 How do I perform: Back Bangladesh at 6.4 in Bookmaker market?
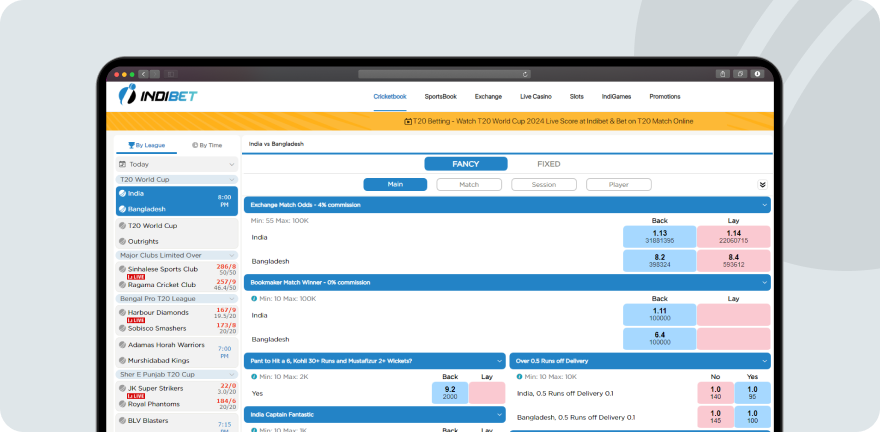(x=659, y=339)
